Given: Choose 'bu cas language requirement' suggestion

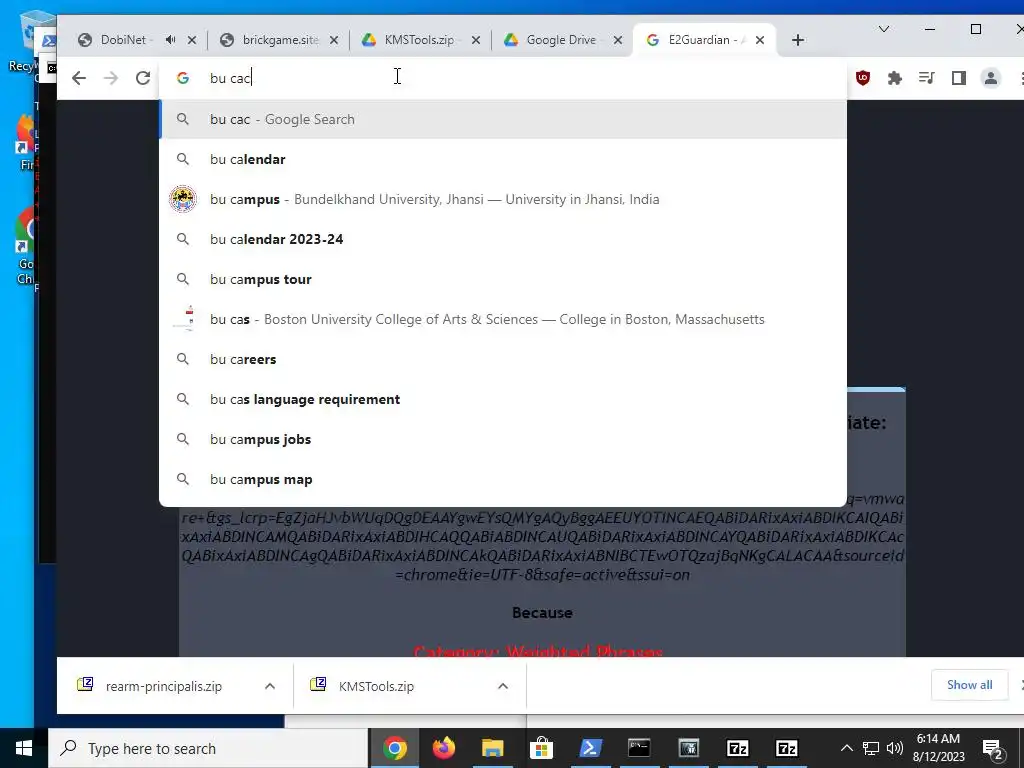Looking at the screenshot, I should coord(503,399).
